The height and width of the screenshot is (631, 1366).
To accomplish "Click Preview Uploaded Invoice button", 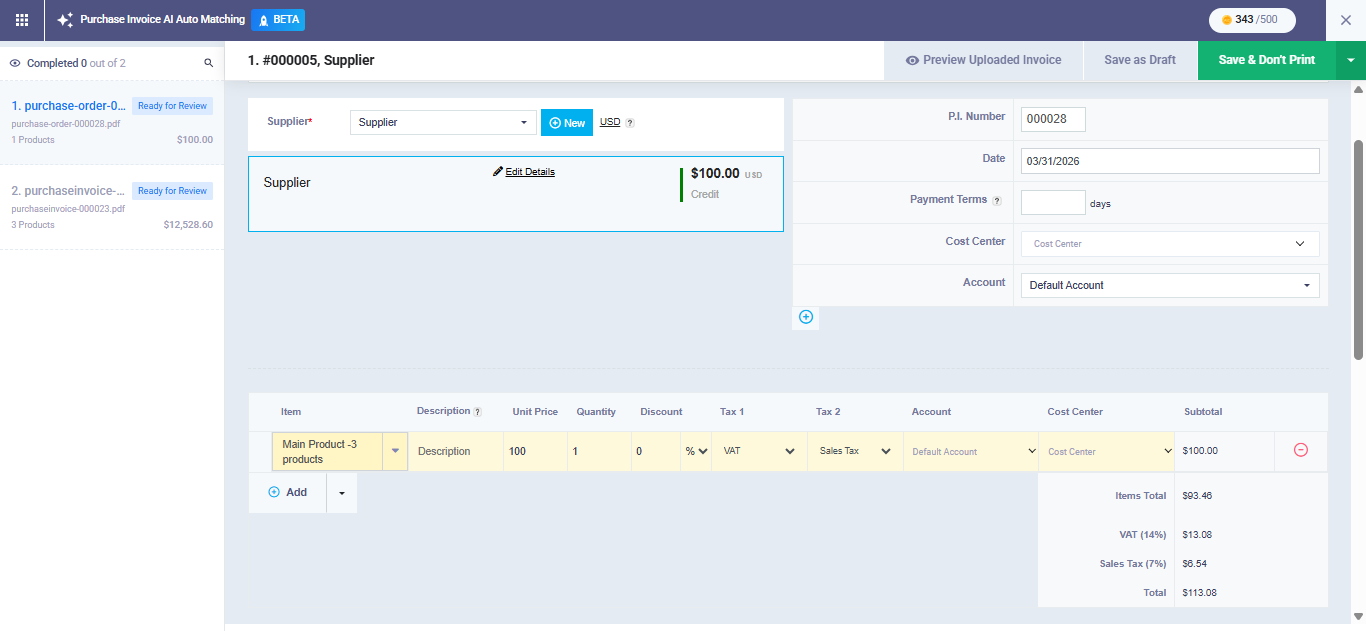I will 983,60.
